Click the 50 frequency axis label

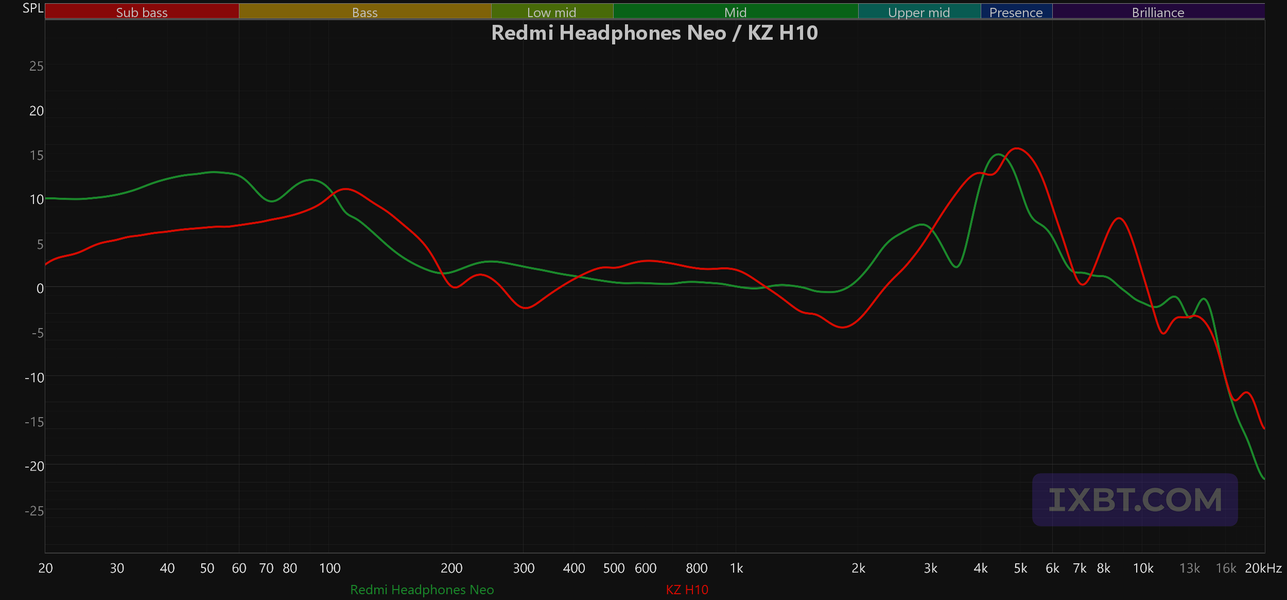coord(207,568)
